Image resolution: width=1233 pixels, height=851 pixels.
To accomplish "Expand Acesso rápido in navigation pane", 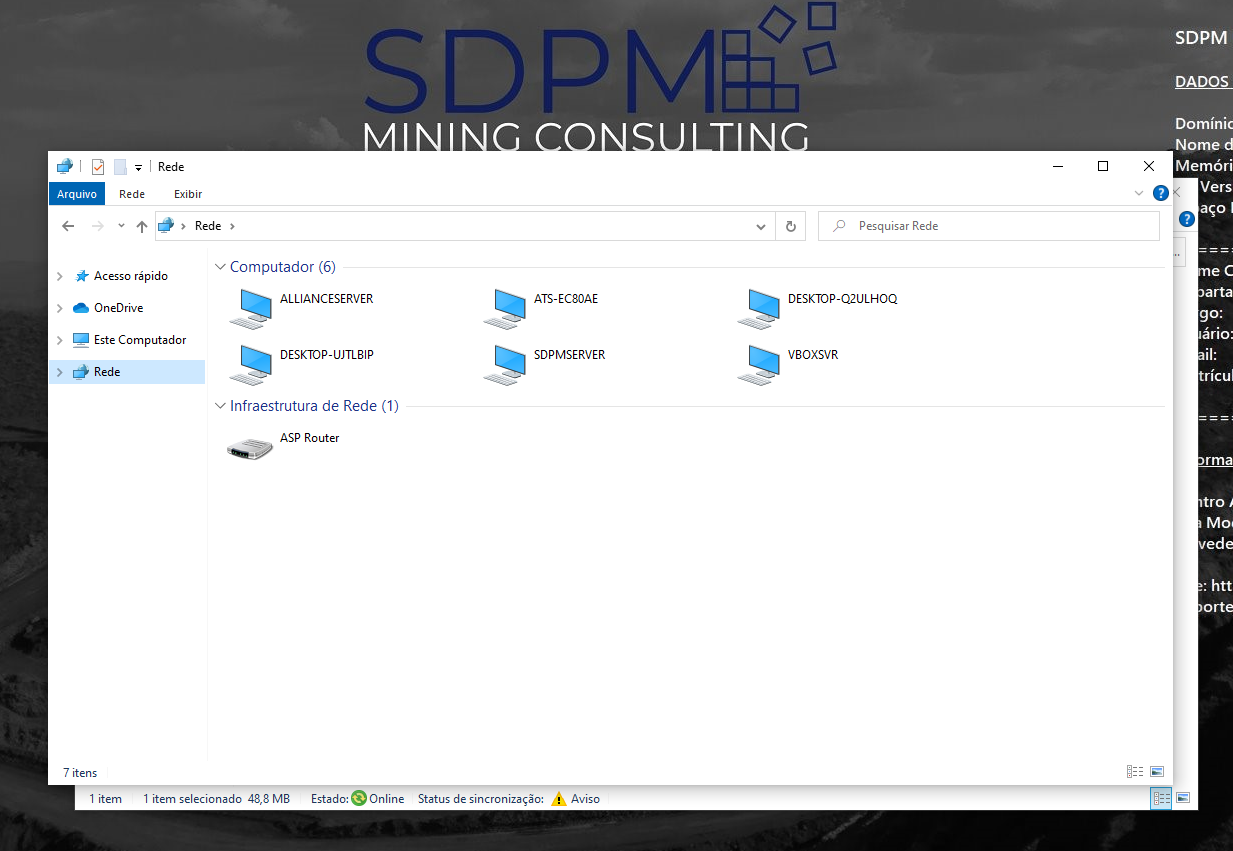I will (60, 276).
